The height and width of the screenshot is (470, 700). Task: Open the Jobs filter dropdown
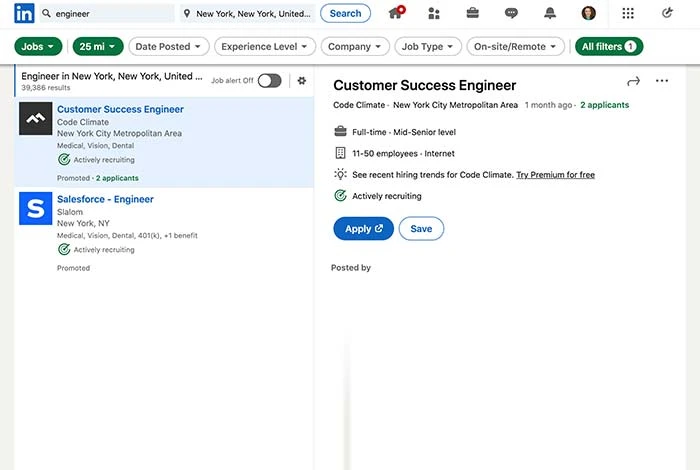(38, 46)
